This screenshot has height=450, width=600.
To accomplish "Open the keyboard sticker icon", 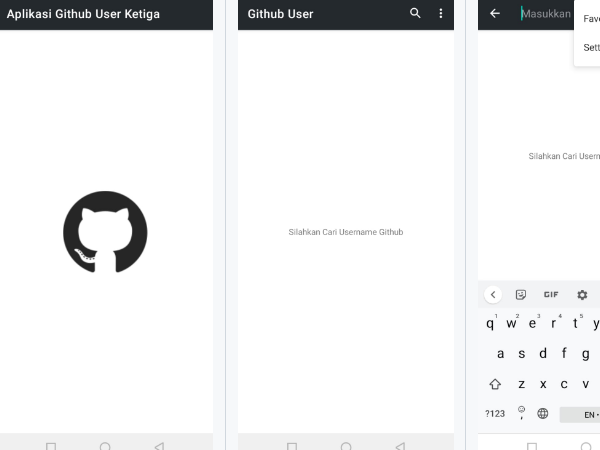I will point(521,295).
